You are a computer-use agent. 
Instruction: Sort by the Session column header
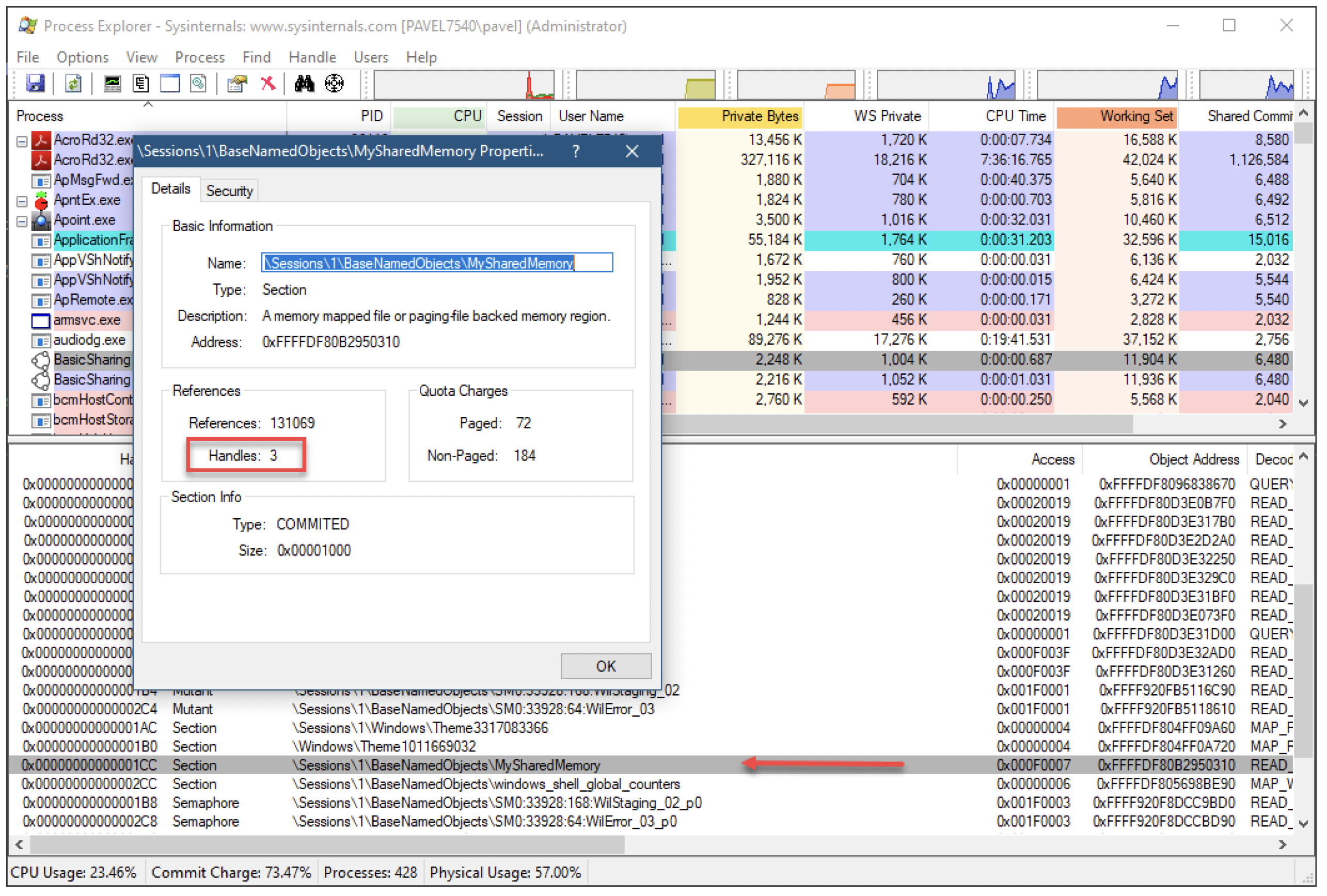[518, 116]
